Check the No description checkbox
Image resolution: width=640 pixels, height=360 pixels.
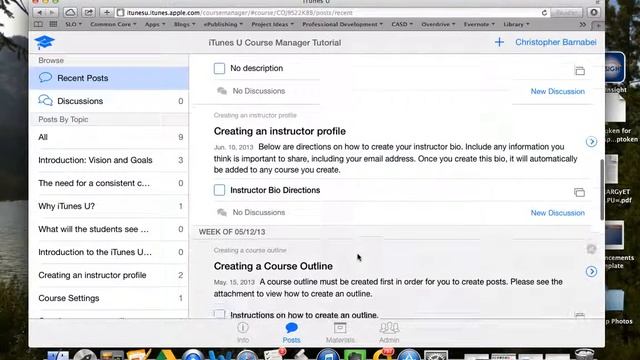point(219,68)
